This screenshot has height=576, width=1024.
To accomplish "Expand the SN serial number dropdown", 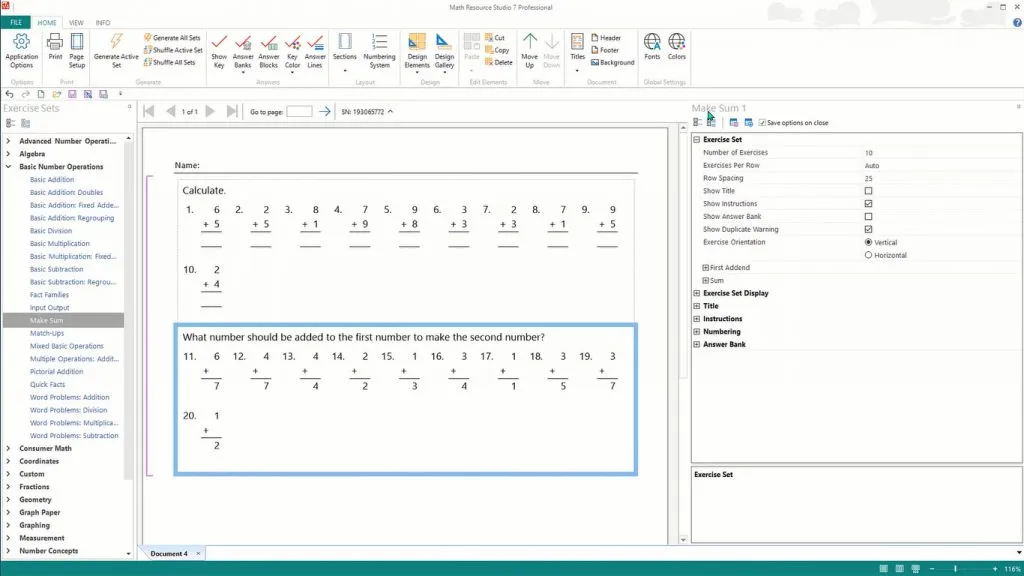I will [x=390, y=112].
